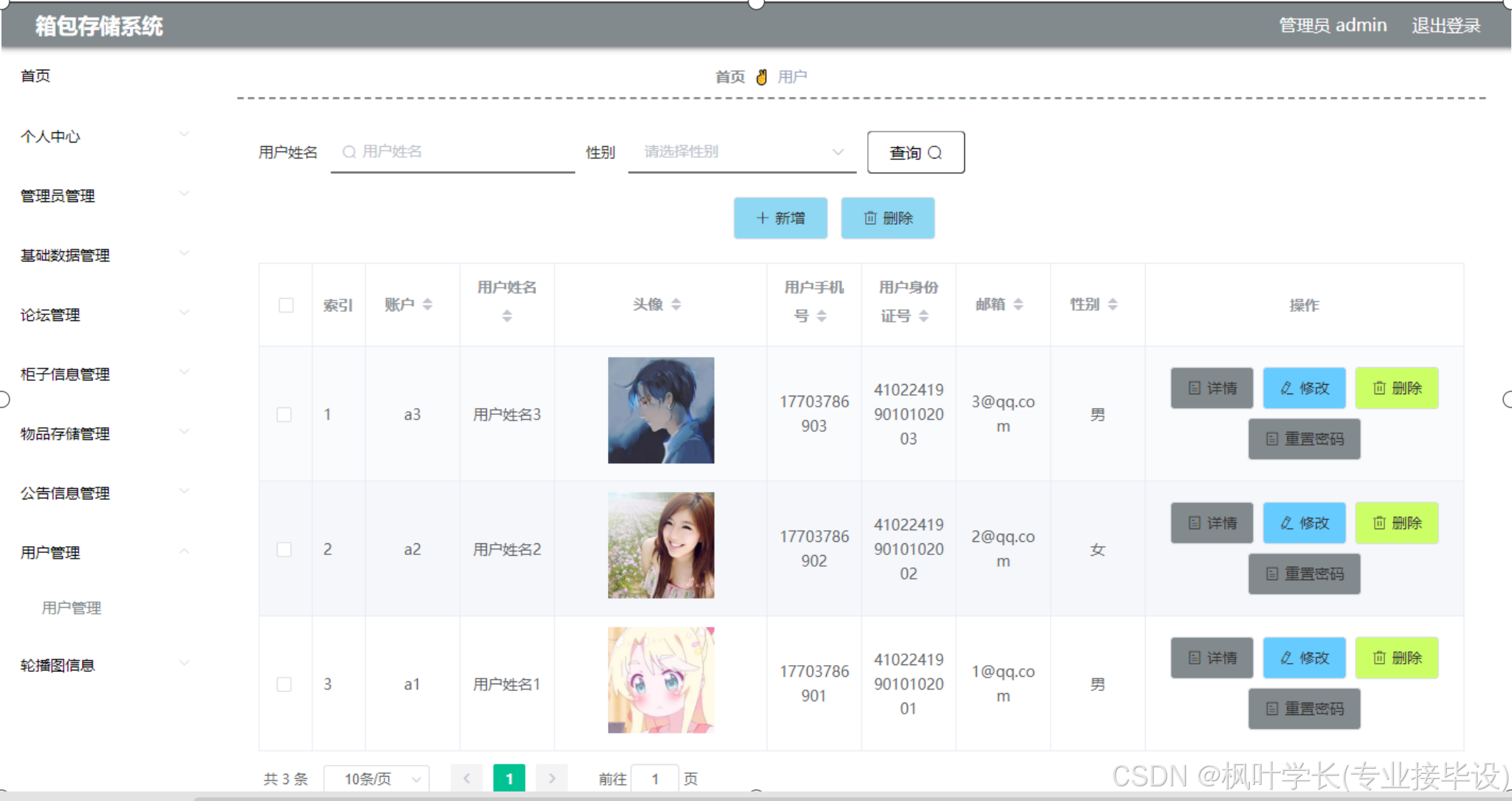Expand the 个人中心 sidebar menu
1512x801 pixels.
pyautogui.click(x=105, y=137)
